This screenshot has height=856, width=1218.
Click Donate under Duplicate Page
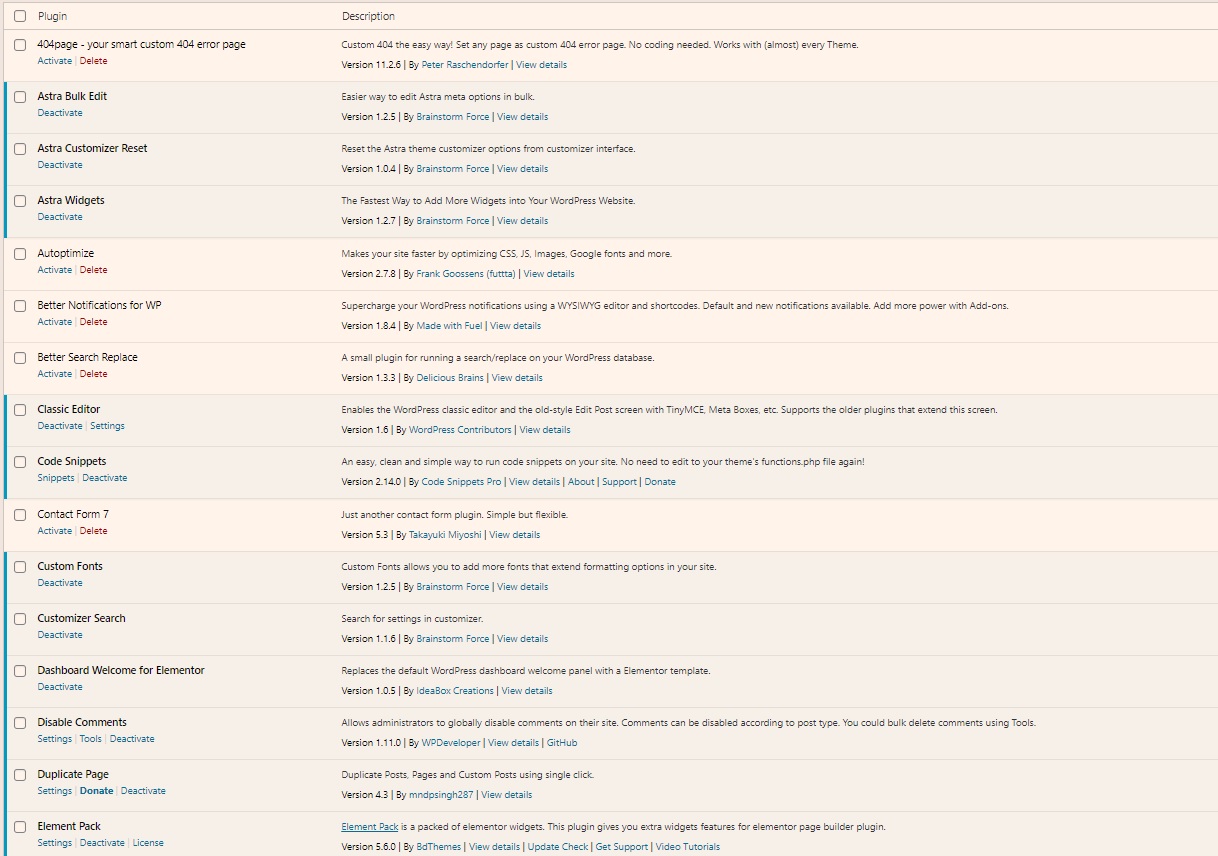(97, 791)
